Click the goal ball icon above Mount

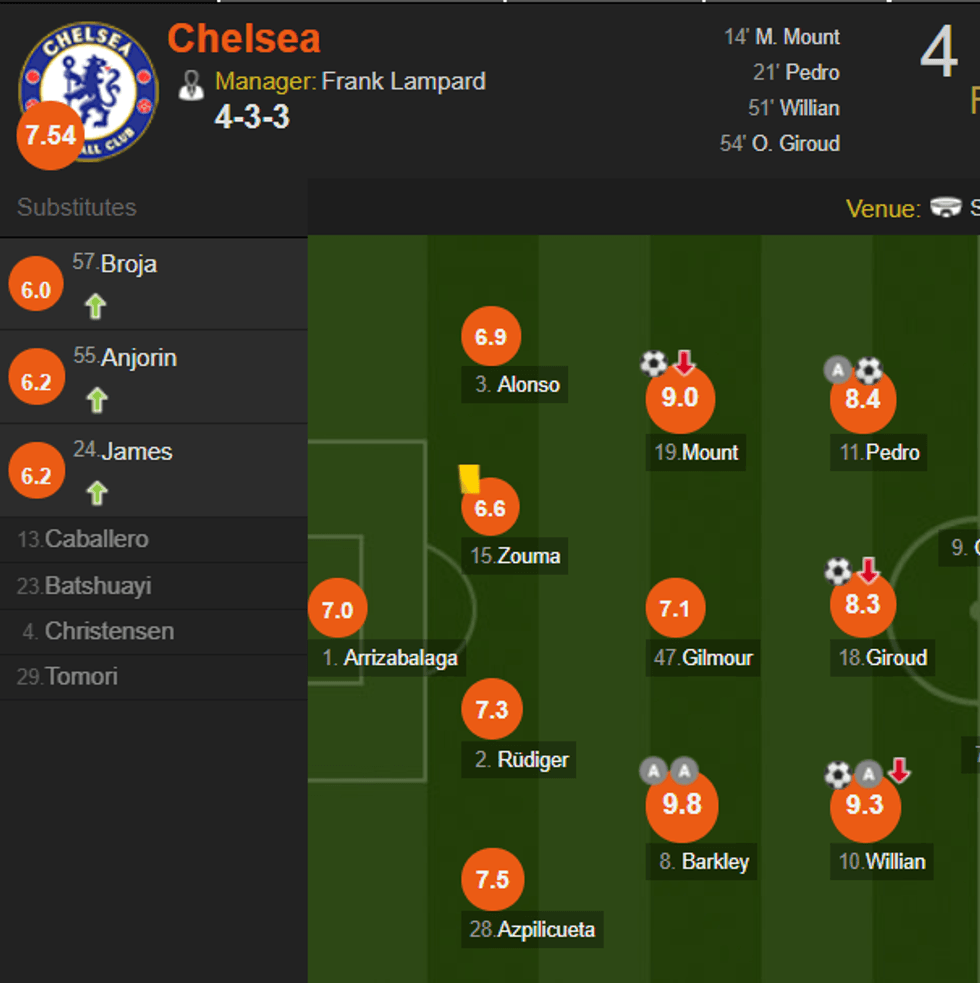(653, 363)
